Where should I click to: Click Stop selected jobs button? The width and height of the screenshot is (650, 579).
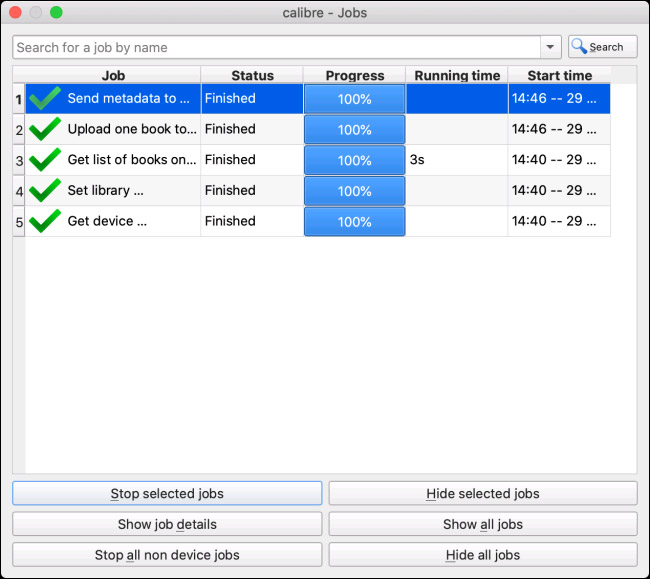click(x=167, y=493)
